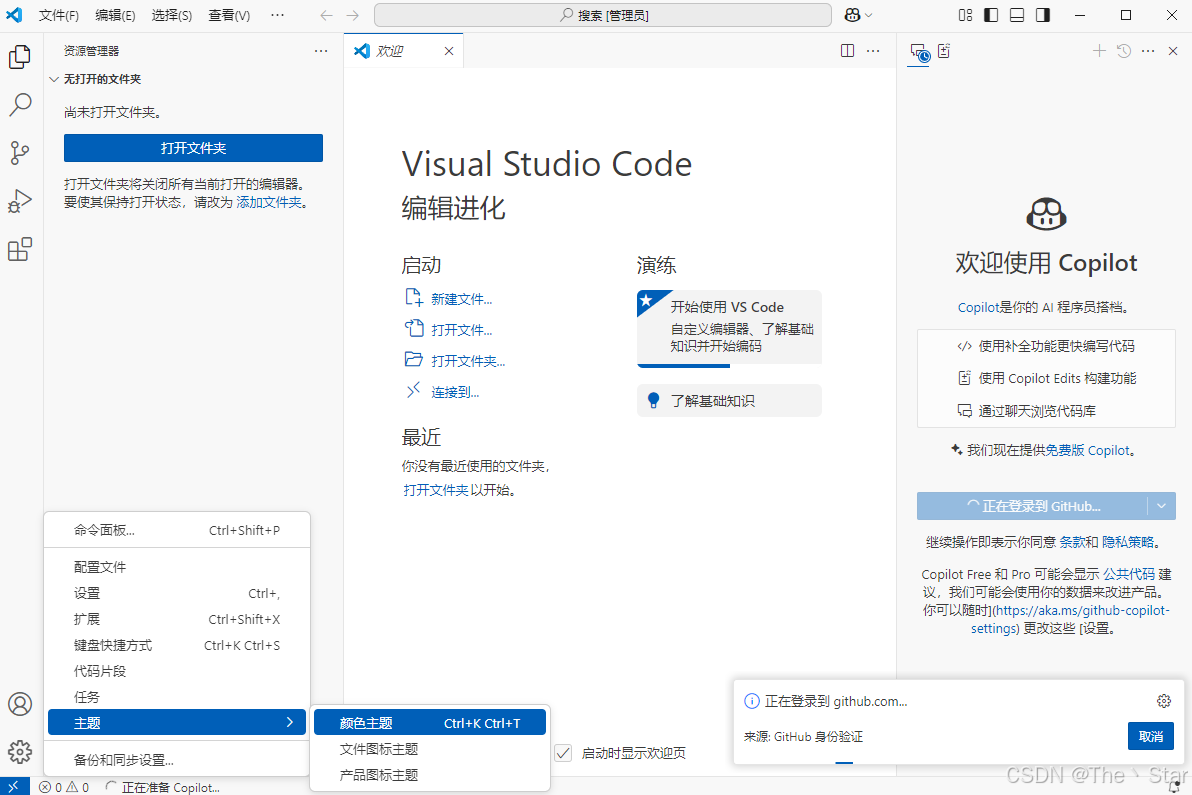Open the 文件(F) menu
The width and height of the screenshot is (1192, 795).
[59, 15]
